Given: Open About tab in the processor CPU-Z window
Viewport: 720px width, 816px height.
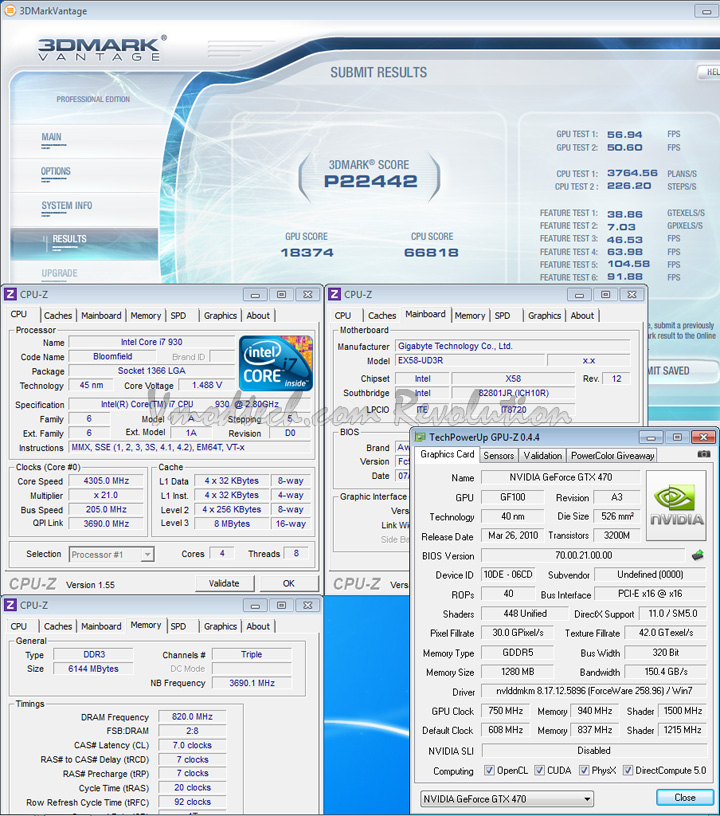Looking at the screenshot, I should click(x=258, y=315).
